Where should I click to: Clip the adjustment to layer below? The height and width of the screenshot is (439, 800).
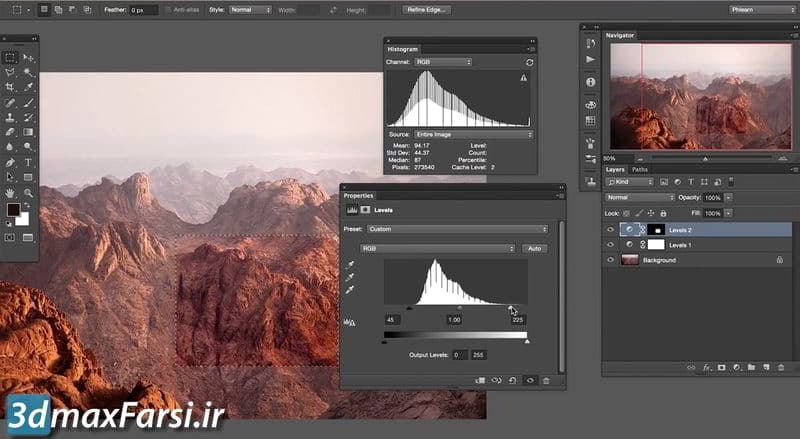click(x=480, y=381)
